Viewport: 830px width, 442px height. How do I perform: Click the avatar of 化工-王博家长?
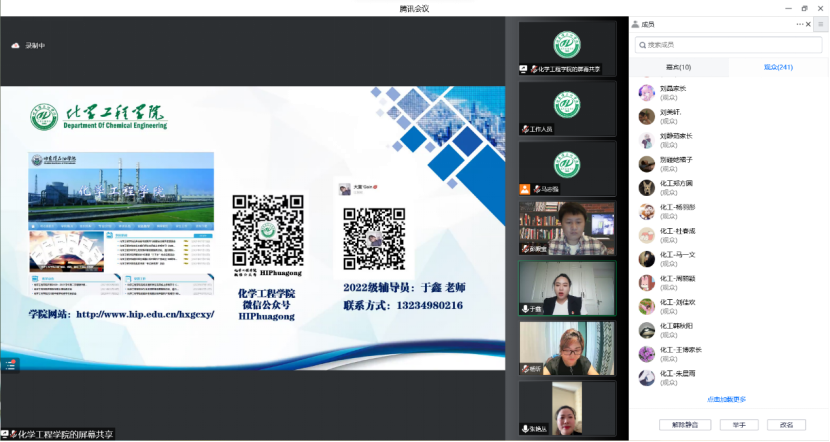click(x=646, y=354)
